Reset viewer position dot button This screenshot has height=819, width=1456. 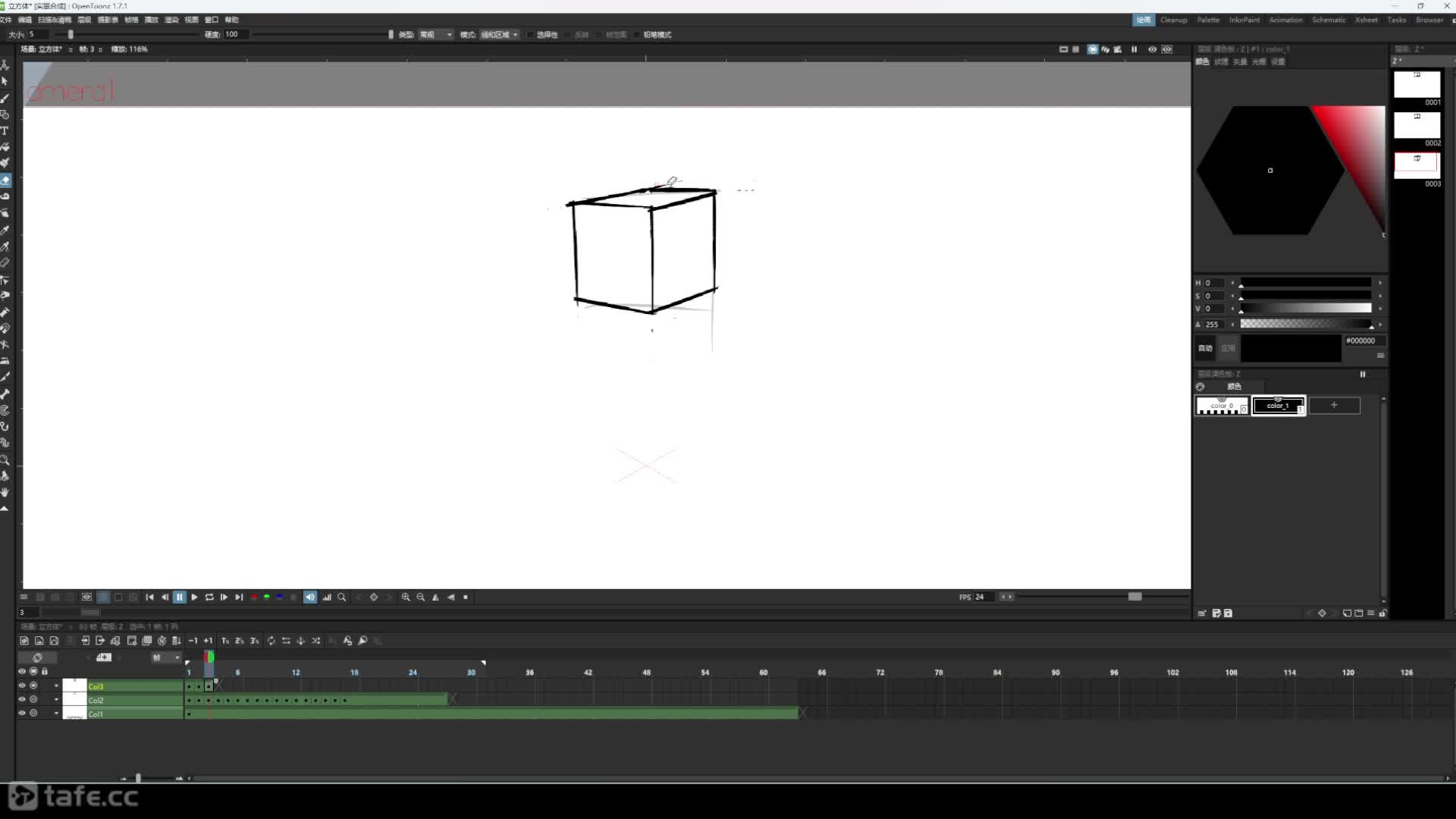pyautogui.click(x=466, y=598)
